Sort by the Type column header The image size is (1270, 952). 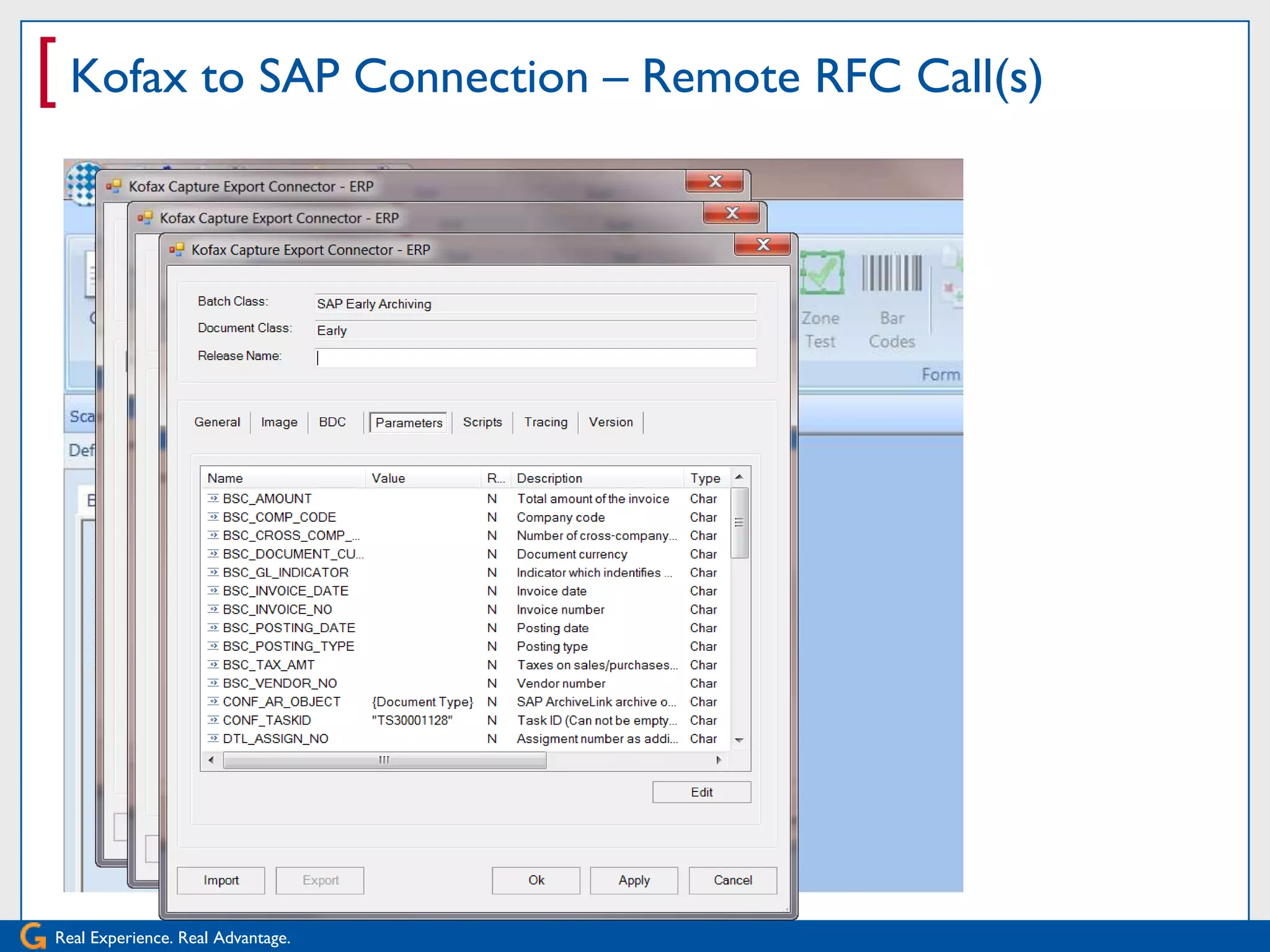707,478
